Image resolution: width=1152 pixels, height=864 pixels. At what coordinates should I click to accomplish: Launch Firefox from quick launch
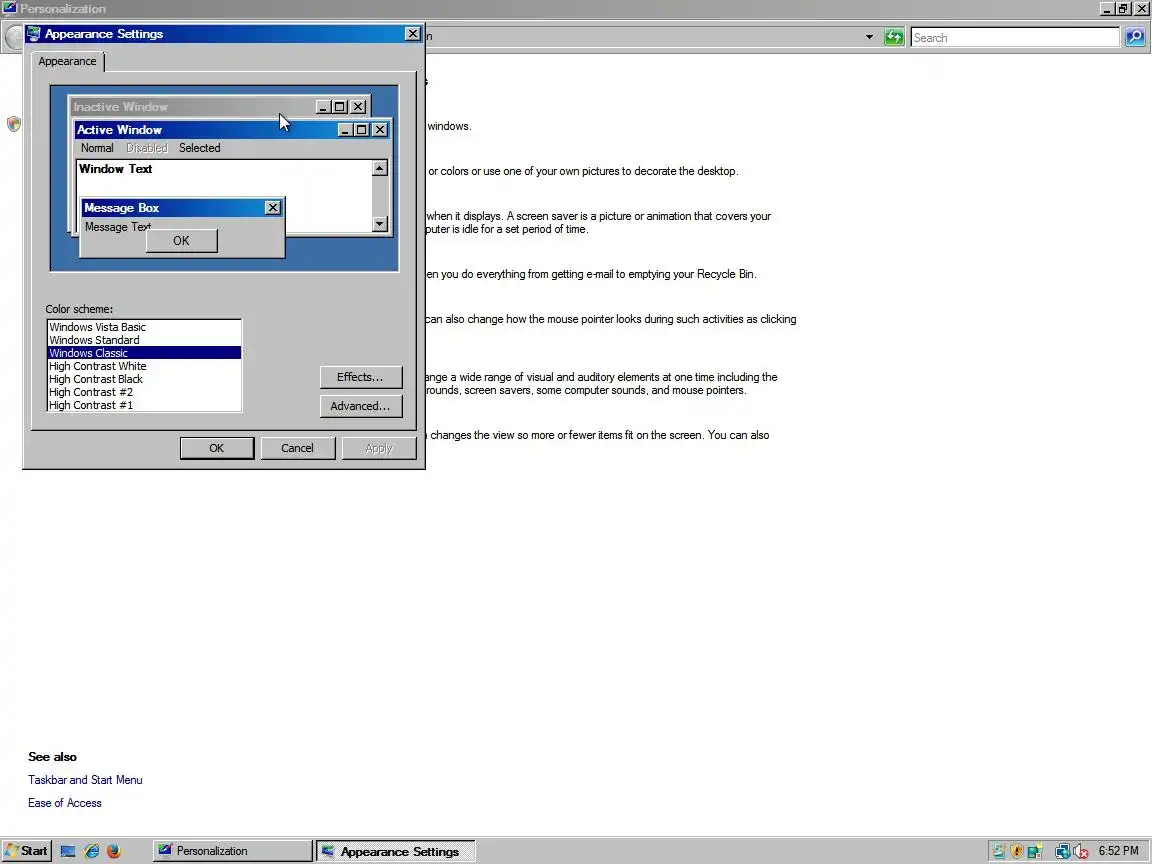pyautogui.click(x=114, y=851)
